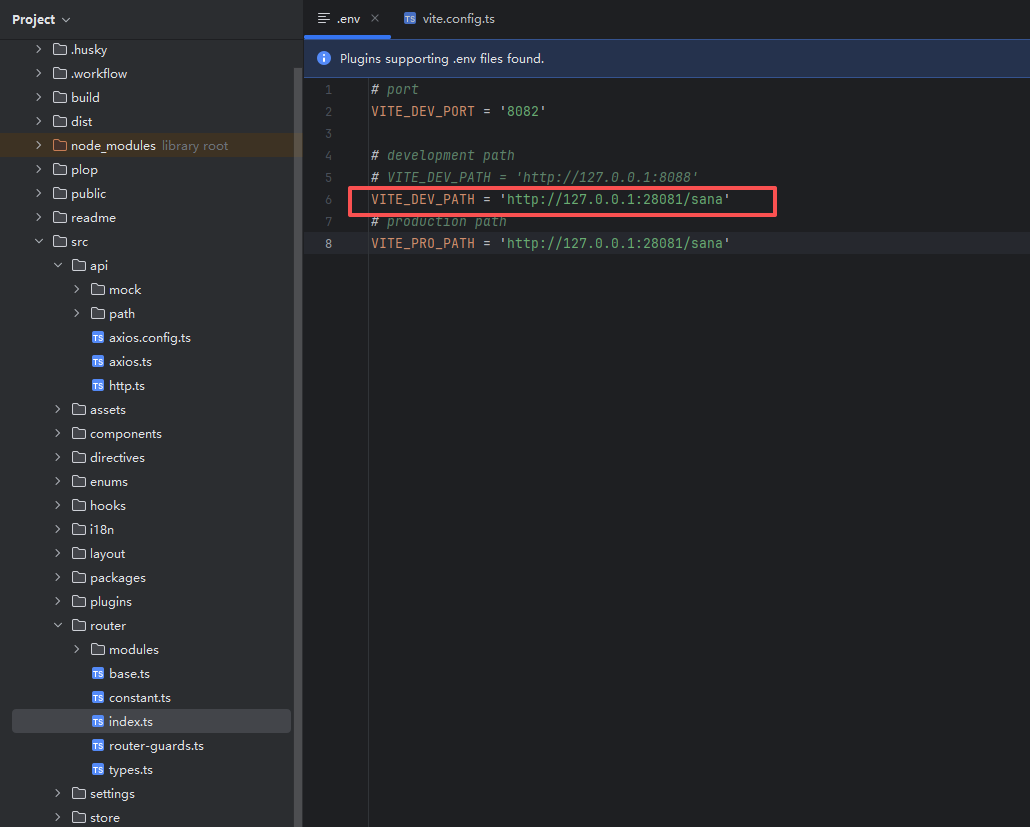Click the TS file icon of http.ts

pyautogui.click(x=98, y=386)
